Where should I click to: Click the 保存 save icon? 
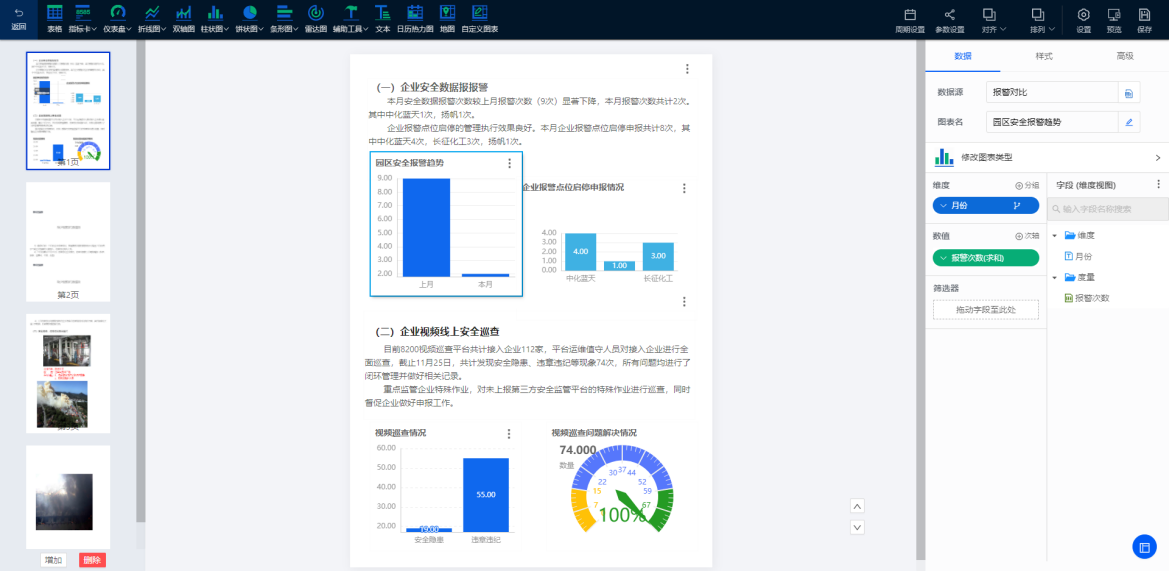coord(1144,18)
